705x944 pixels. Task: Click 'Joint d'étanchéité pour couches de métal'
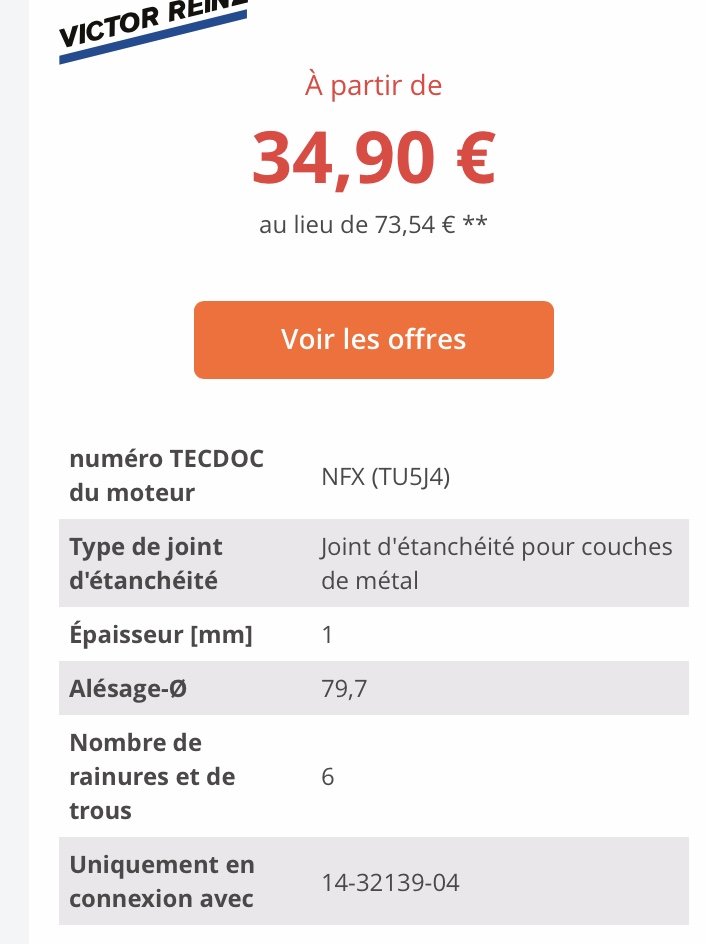coord(496,563)
